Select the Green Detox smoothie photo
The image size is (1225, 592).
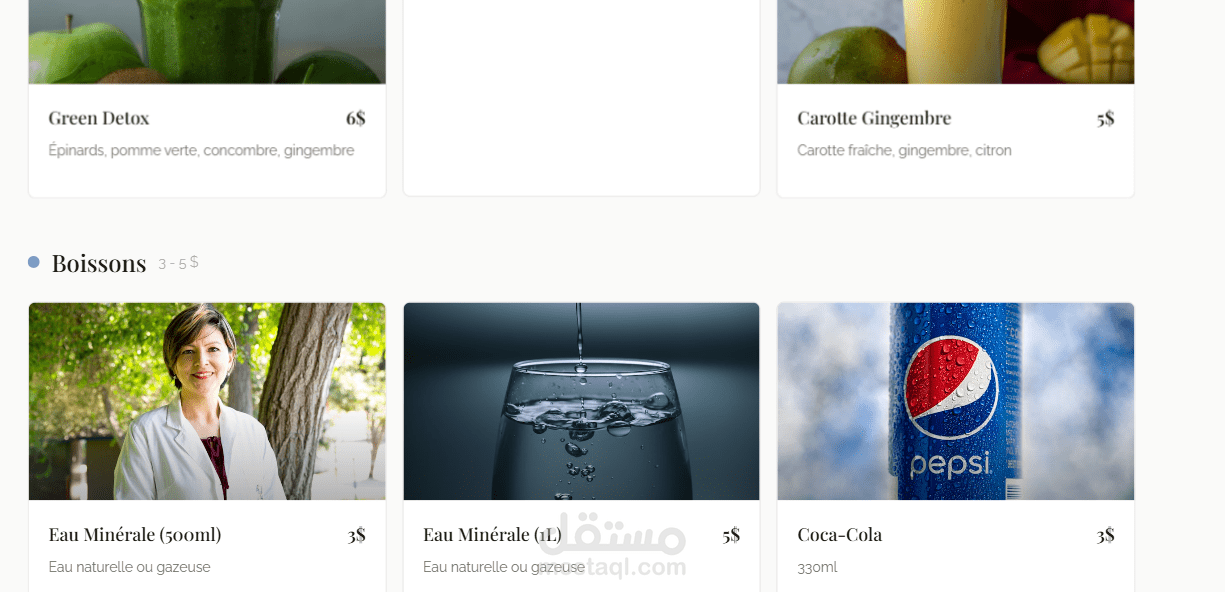coord(207,41)
